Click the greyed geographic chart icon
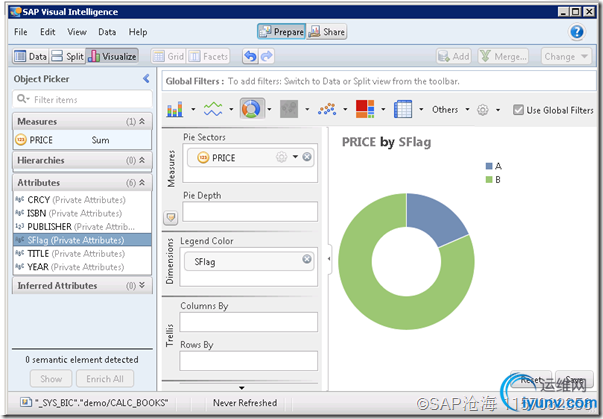 [289, 110]
